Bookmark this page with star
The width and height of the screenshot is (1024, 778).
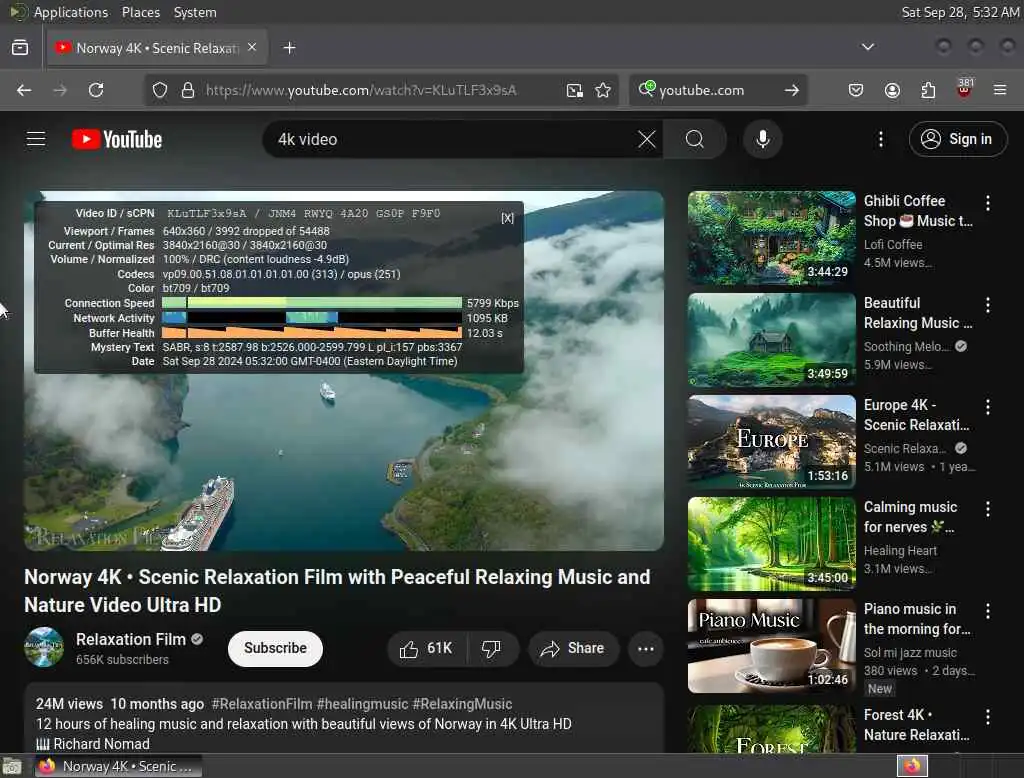[x=603, y=90]
